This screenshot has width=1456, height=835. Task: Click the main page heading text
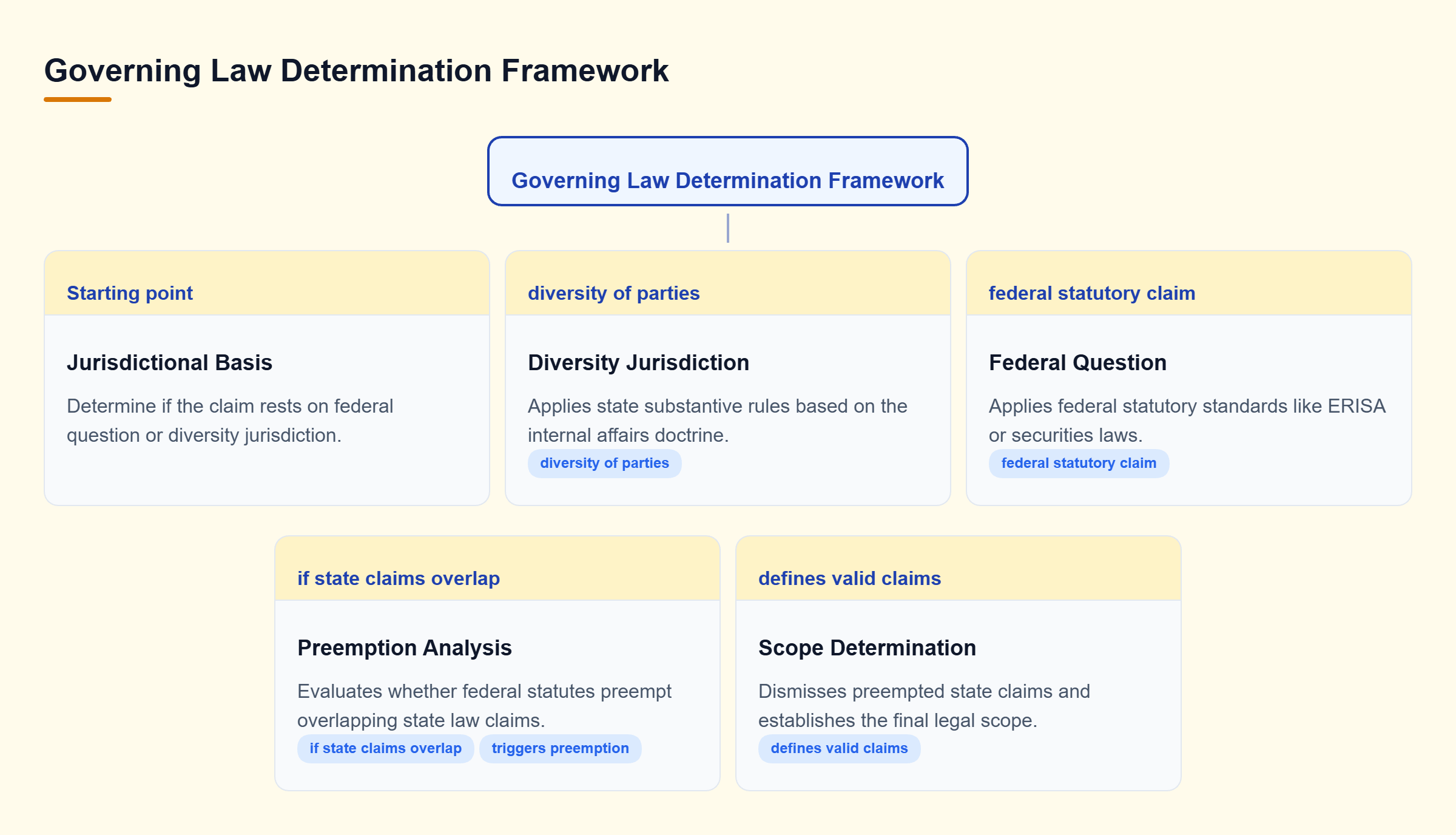point(356,70)
